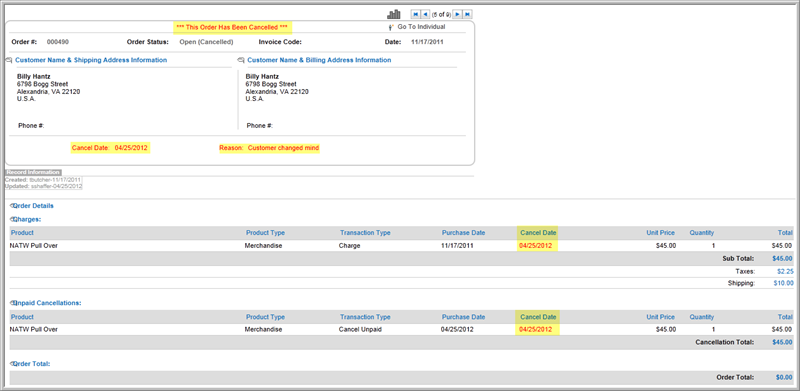Click the highlighted Cancel Date 04/25/2012 in header
Screen dimensions: 800x391
[131, 149]
